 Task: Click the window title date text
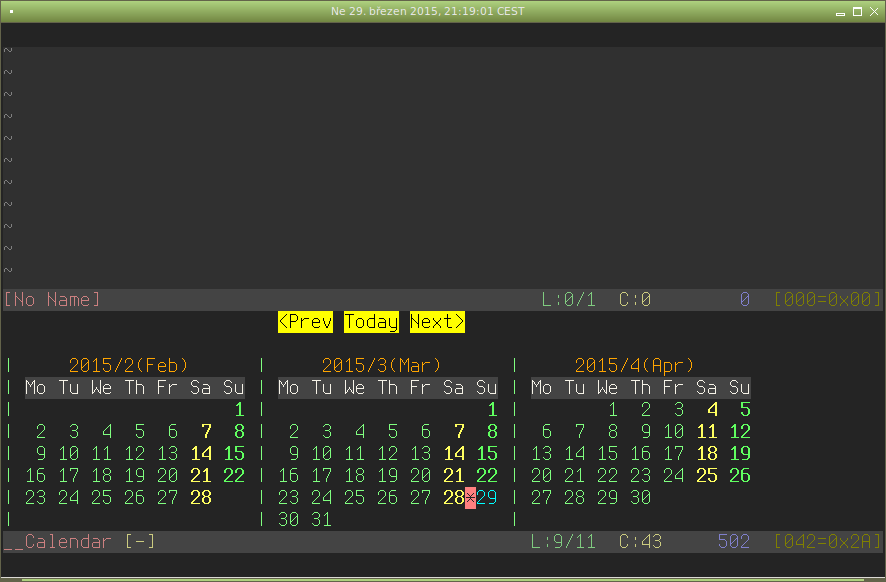428,11
